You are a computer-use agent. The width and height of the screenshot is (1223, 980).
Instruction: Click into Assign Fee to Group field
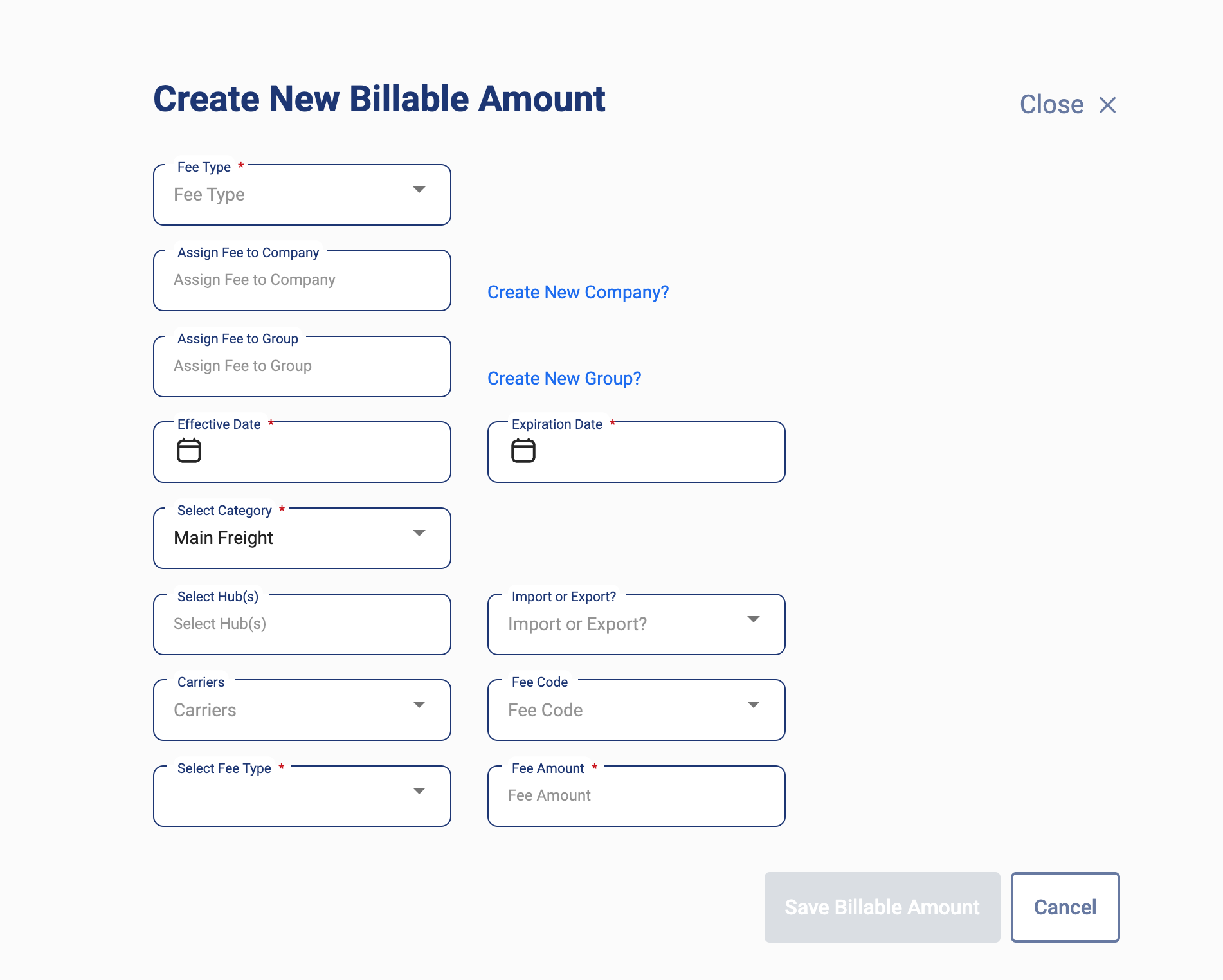click(x=302, y=367)
